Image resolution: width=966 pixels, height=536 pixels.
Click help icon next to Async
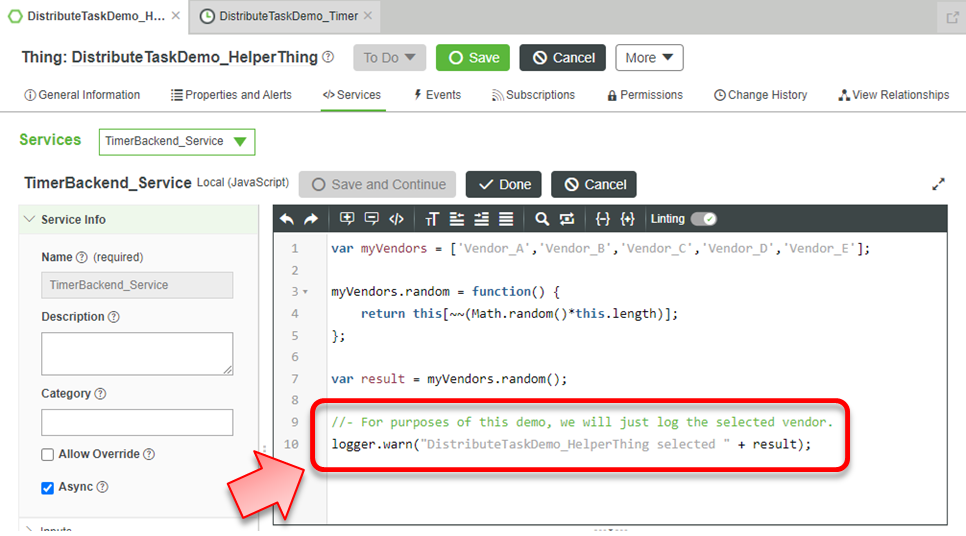pos(103,487)
